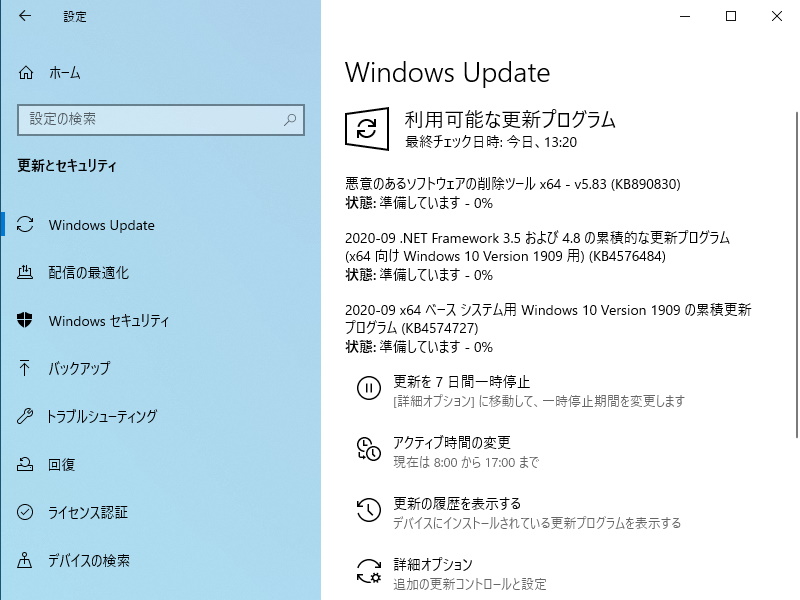The width and height of the screenshot is (800, 600).
Task: Click the pause period hint mentioning [詳細オプション]
Action: click(539, 401)
